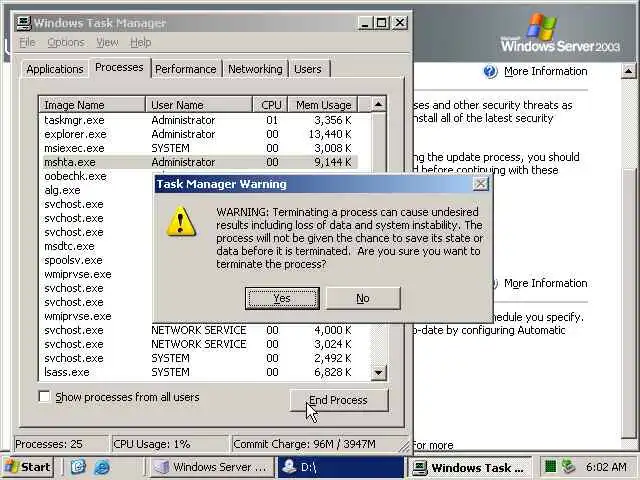Screen dimensions: 640x480
Task: Open the Options menu
Action: coord(66,42)
